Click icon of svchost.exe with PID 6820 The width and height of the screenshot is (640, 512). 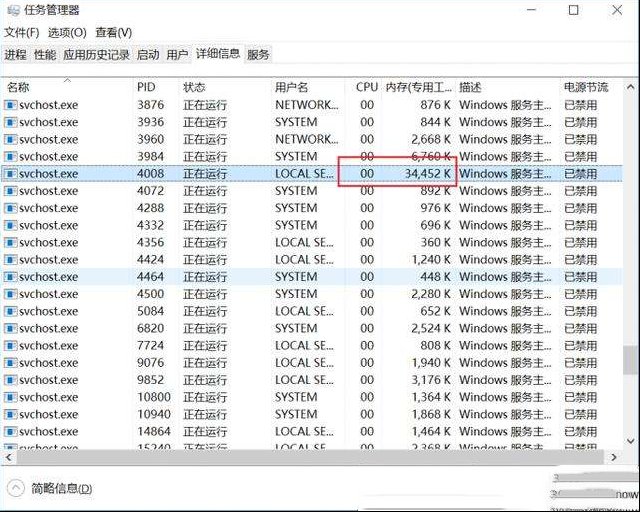tap(11, 328)
